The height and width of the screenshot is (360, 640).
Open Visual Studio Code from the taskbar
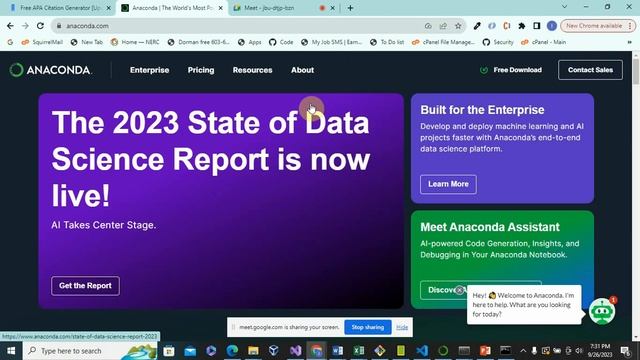[x=422, y=351]
